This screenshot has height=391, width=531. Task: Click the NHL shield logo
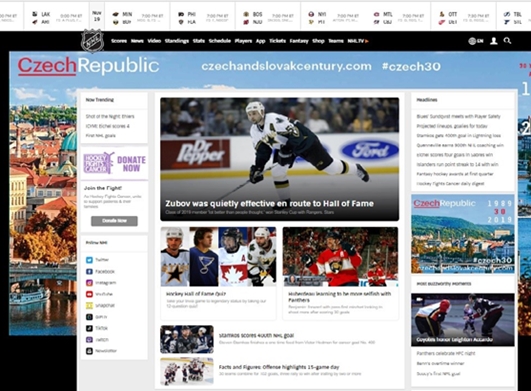(92, 41)
